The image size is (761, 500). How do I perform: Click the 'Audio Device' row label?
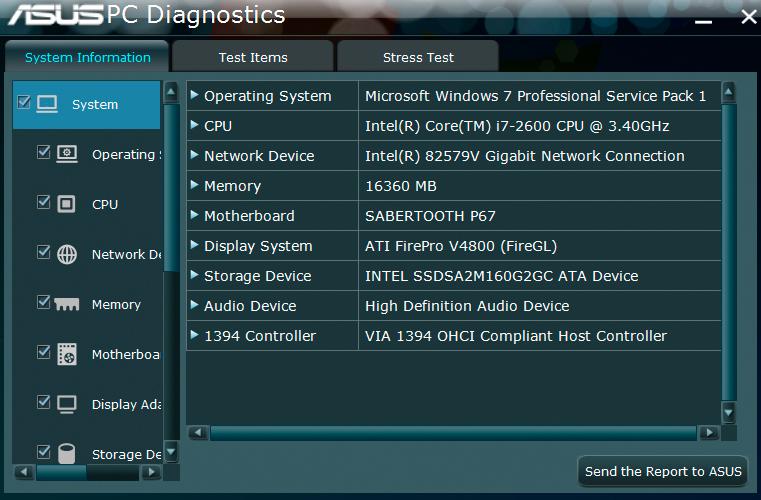click(x=250, y=306)
